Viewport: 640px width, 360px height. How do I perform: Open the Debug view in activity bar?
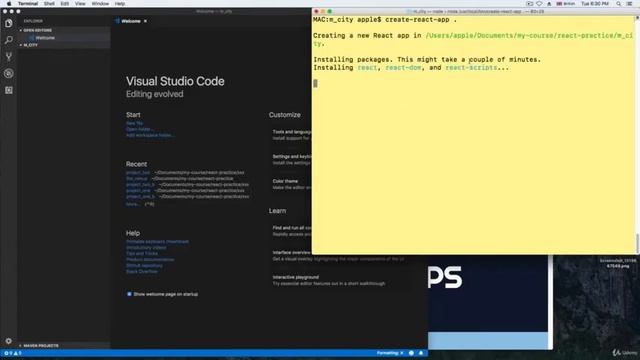pyautogui.click(x=9, y=73)
